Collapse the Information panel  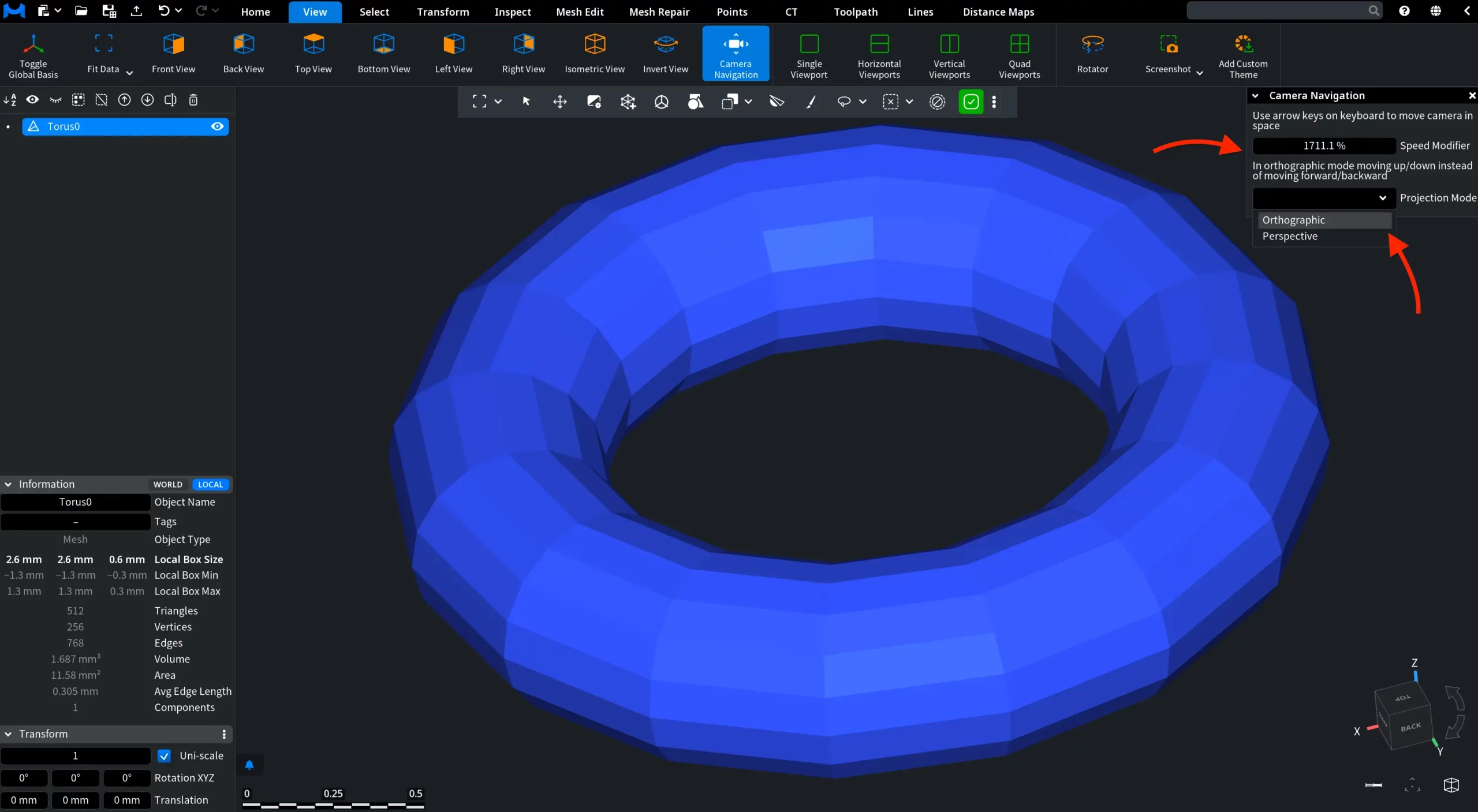coord(8,484)
